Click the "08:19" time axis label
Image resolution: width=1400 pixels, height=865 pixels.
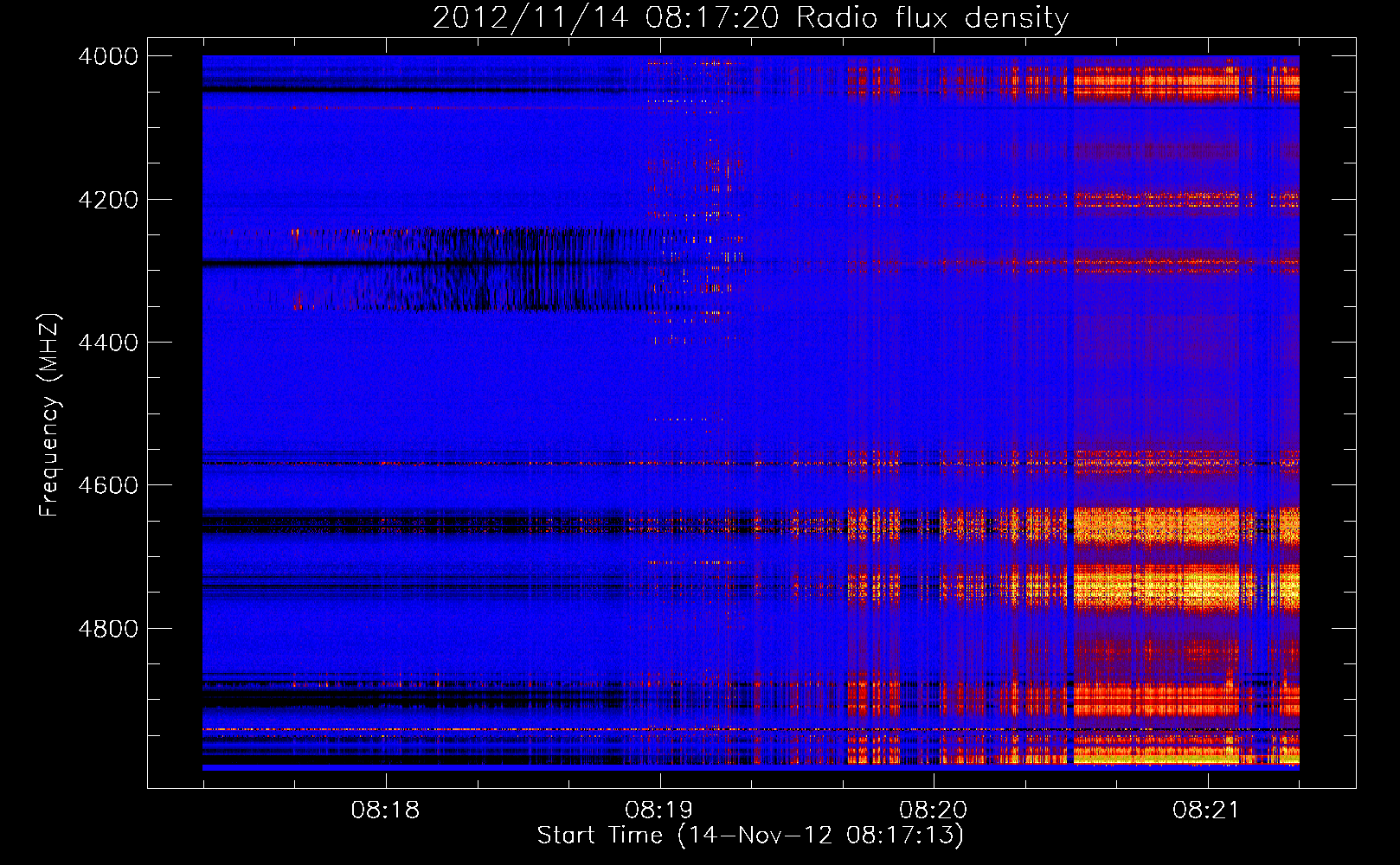(x=659, y=811)
